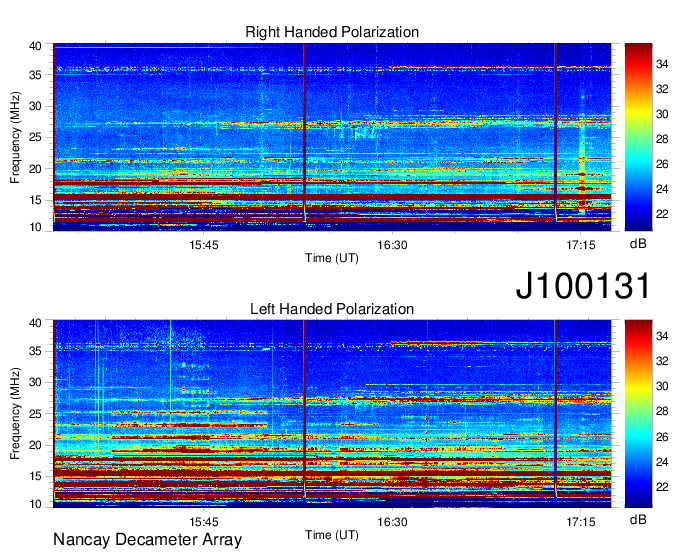Click the large J100131 label

point(583,285)
